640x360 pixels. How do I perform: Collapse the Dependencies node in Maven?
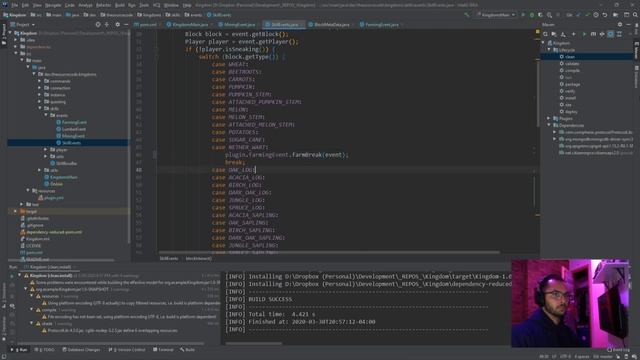(x=549, y=125)
